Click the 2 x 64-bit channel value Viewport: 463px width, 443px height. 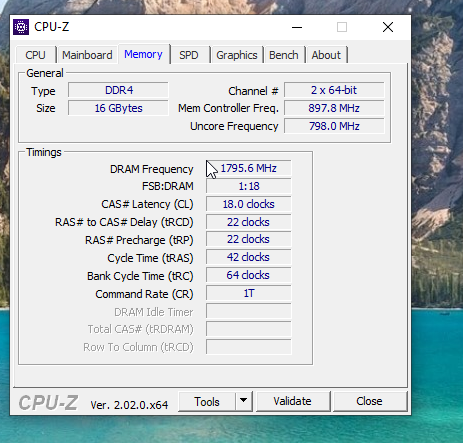(334, 90)
